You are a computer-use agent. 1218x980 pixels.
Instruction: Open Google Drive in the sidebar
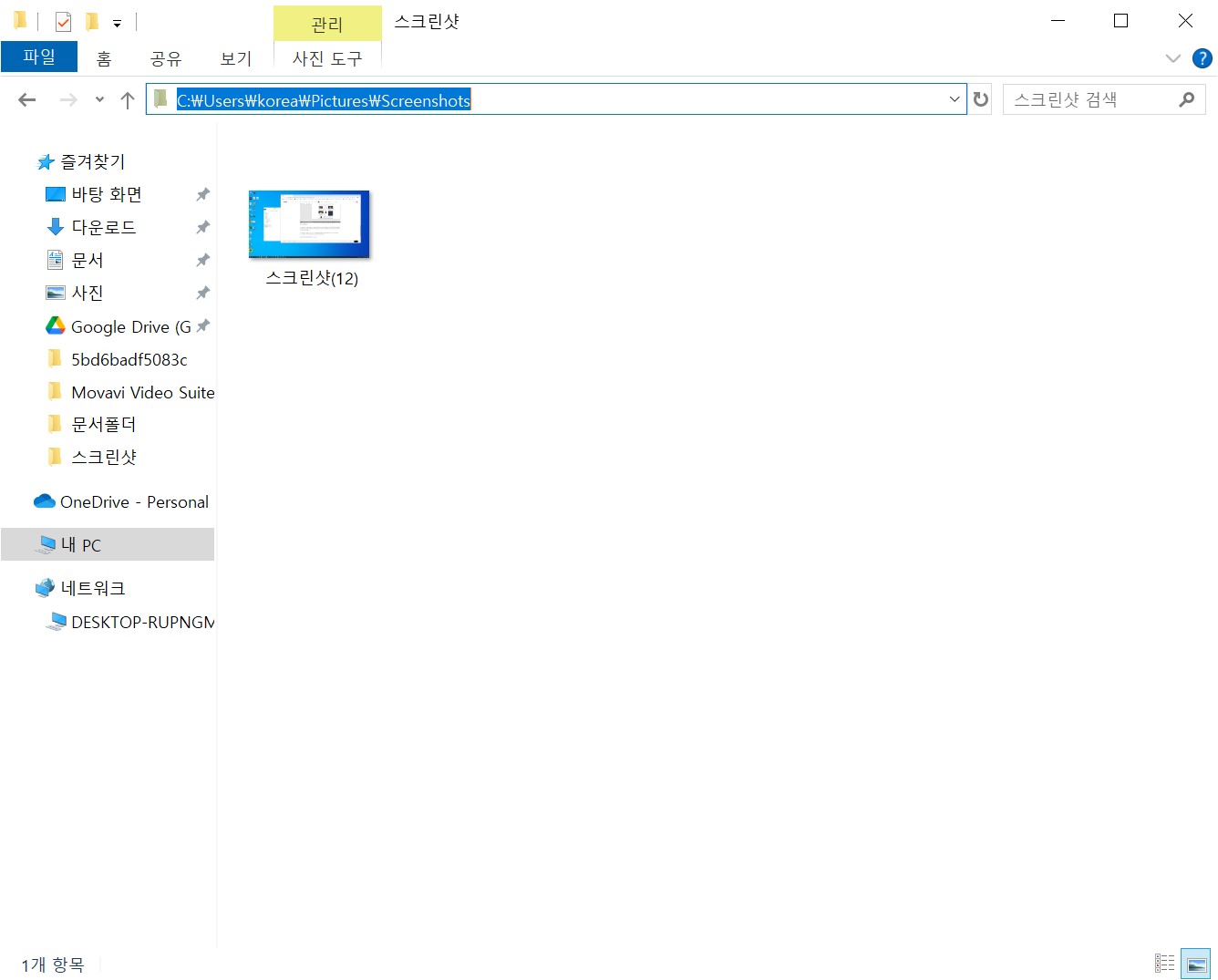click(130, 326)
